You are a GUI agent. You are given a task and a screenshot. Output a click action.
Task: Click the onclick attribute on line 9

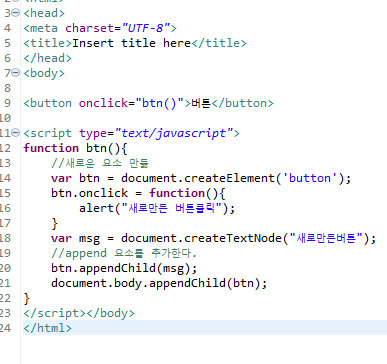tap(103, 103)
